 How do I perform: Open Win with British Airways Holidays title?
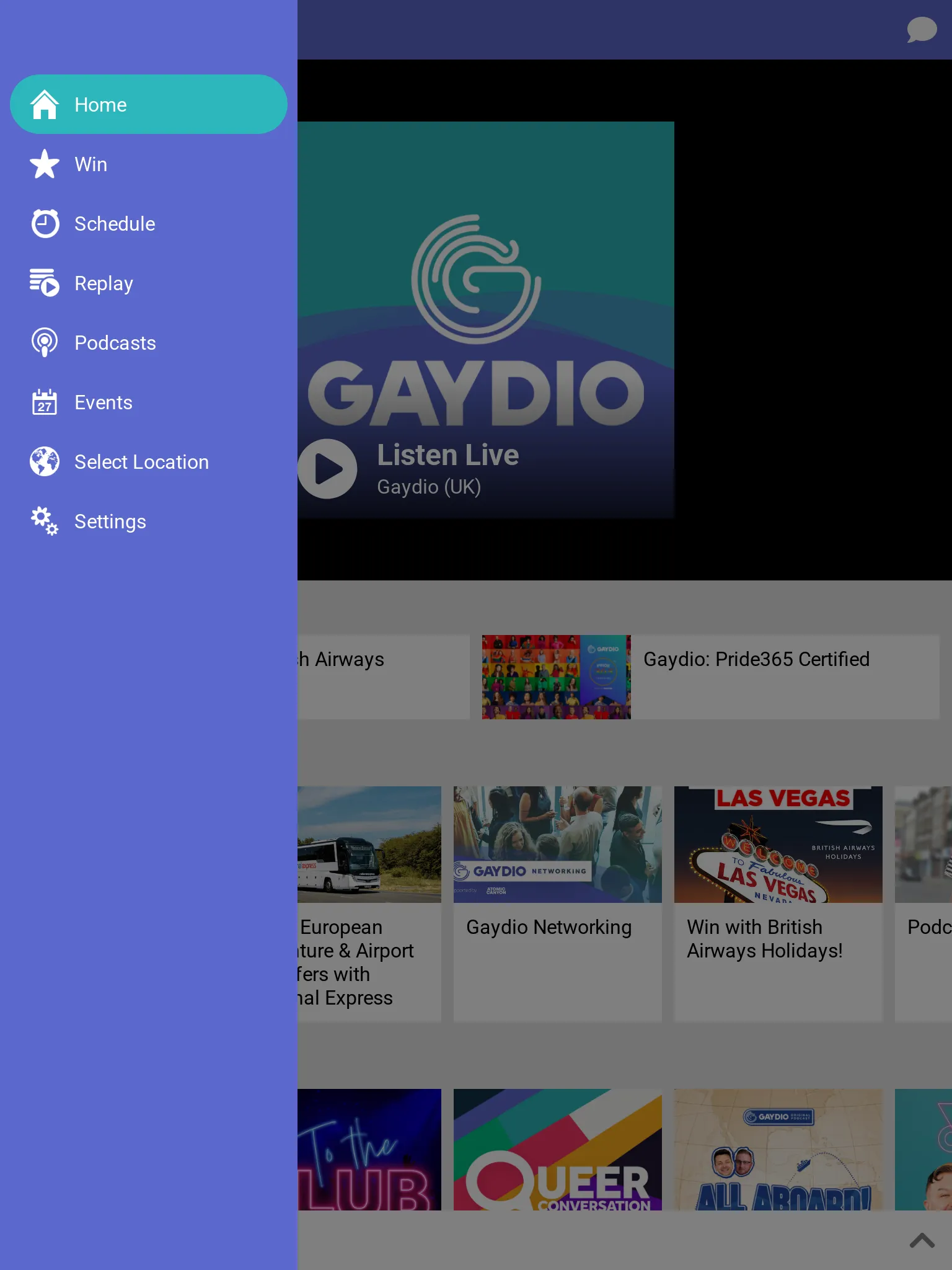(x=765, y=939)
